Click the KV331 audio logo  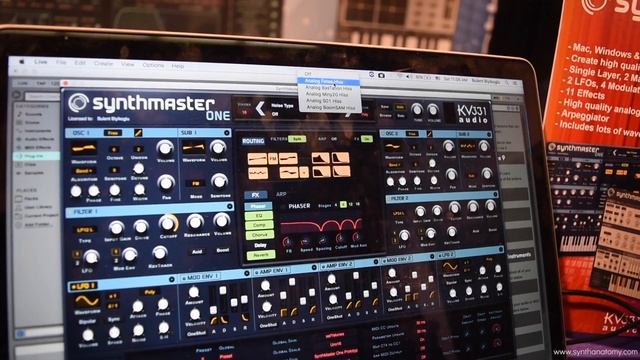472,113
